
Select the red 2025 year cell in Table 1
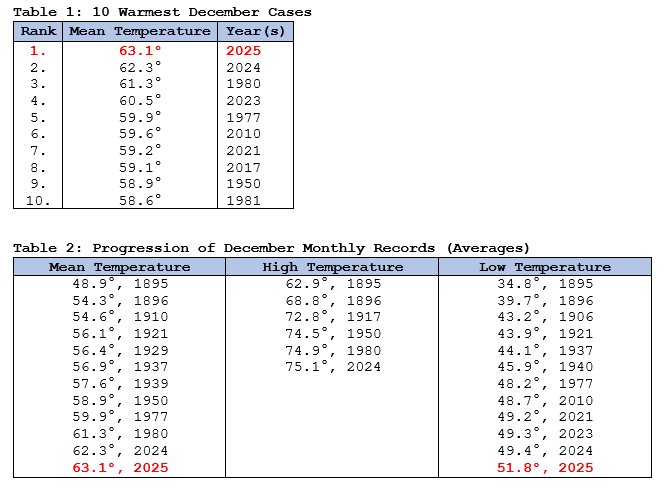(243, 50)
